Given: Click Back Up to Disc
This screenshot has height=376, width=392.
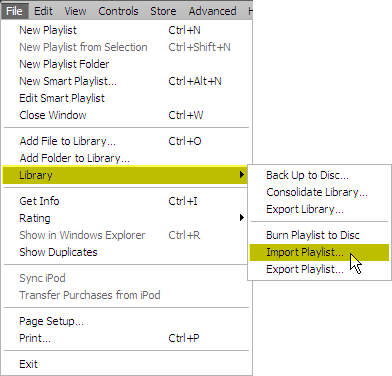Looking at the screenshot, I should click(319, 175).
